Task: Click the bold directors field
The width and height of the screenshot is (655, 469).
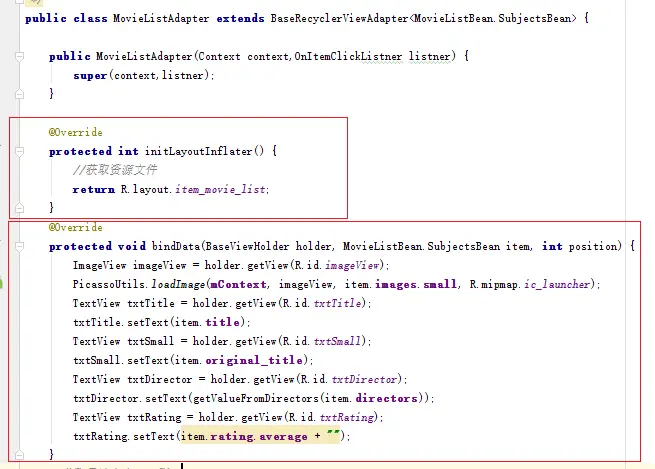Action: 386,398
